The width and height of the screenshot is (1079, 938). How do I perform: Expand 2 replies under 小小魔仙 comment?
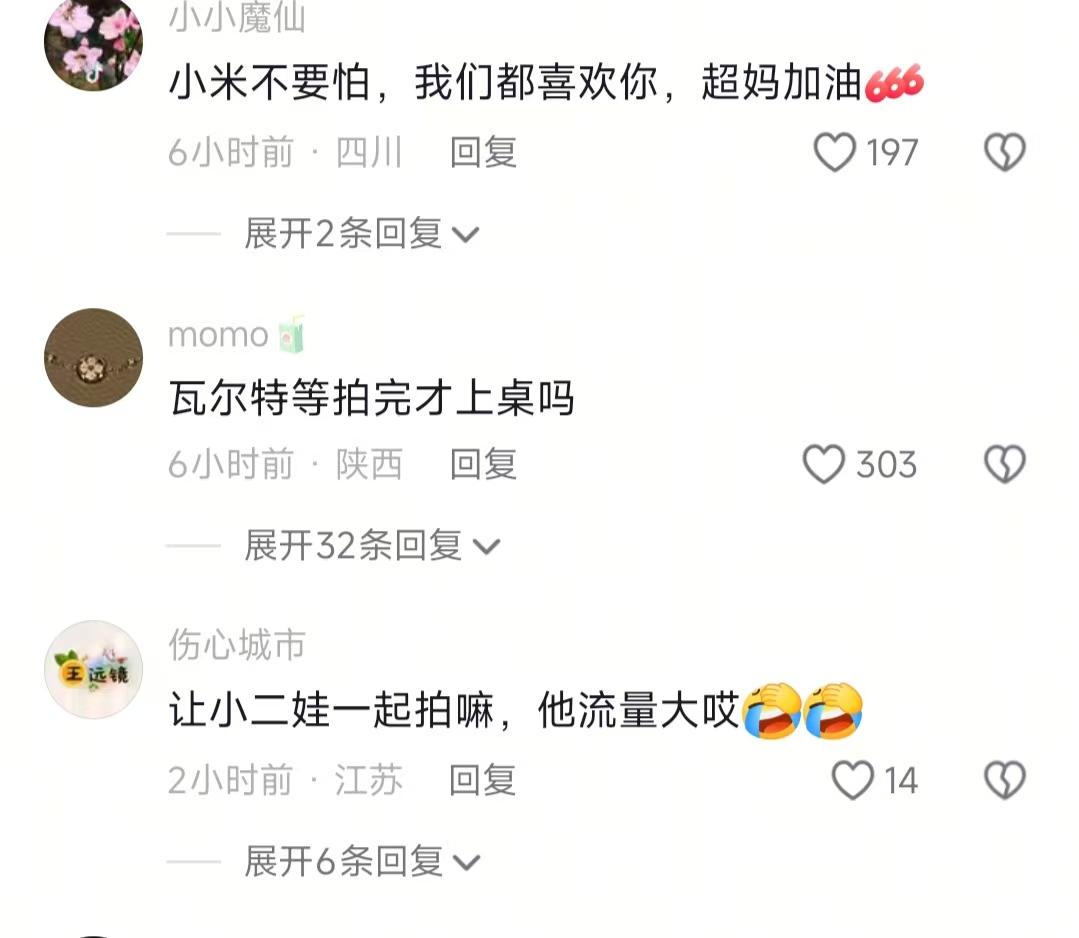361,234
